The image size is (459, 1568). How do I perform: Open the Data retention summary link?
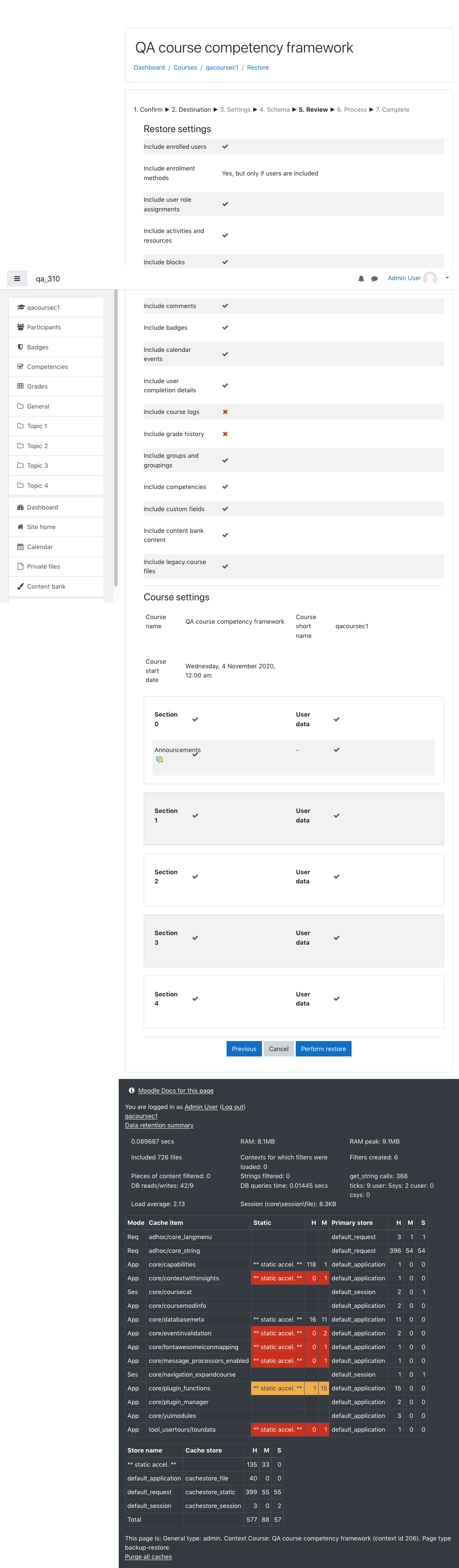pyautogui.click(x=159, y=1125)
